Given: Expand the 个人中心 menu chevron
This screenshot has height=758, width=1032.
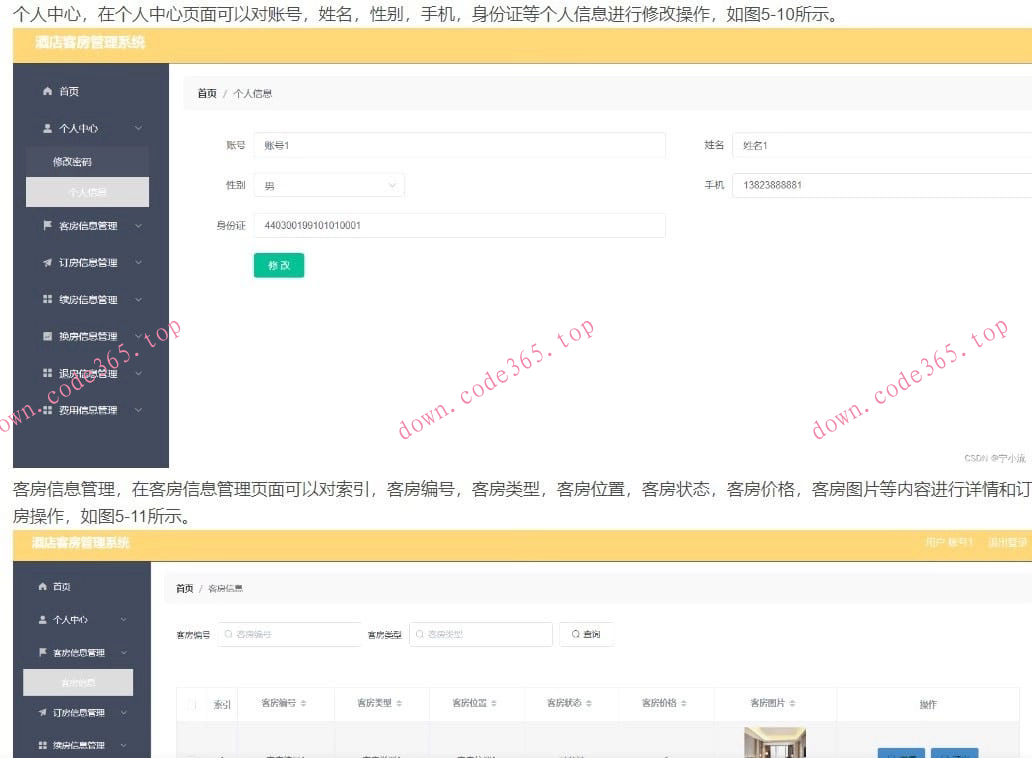Looking at the screenshot, I should pyautogui.click(x=139, y=128).
